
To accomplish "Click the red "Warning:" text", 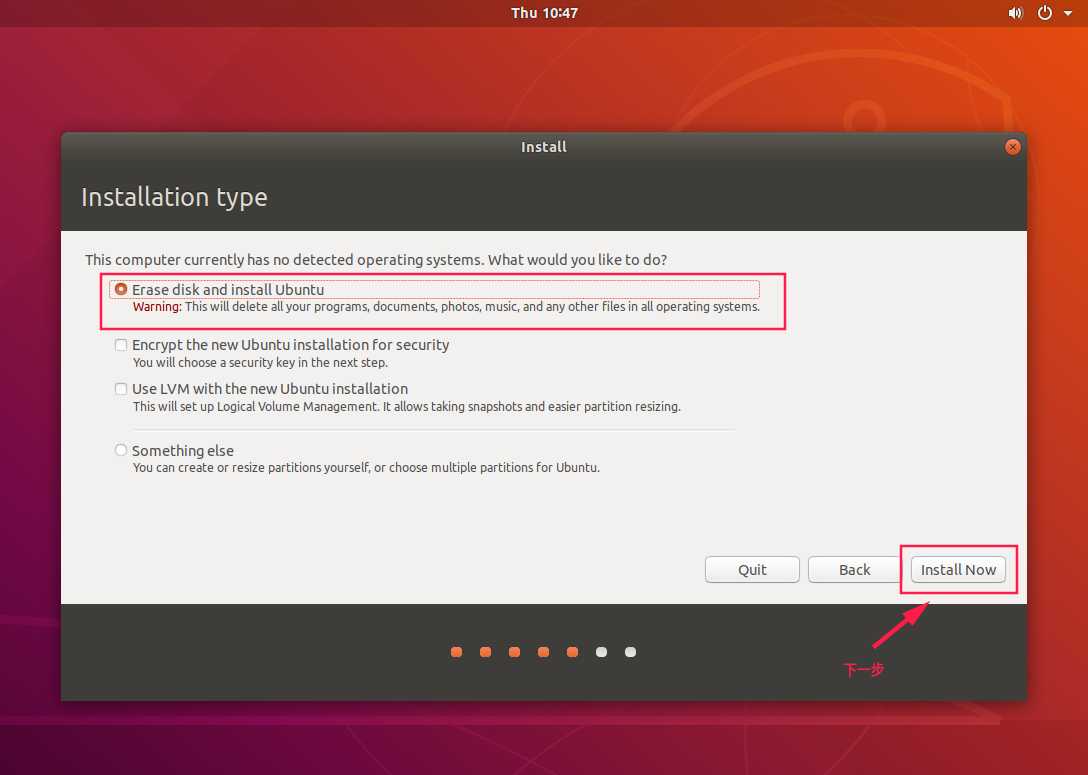I will pyautogui.click(x=158, y=307).
